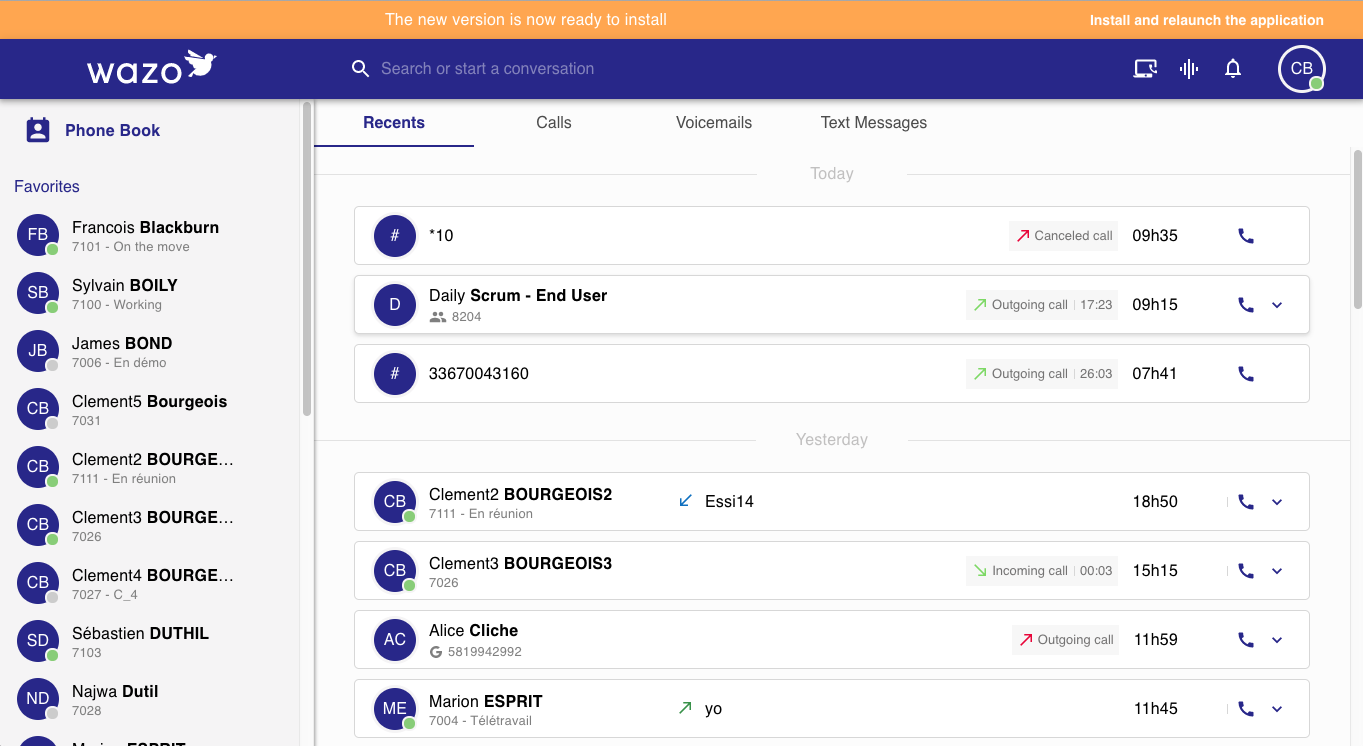
Task: Call 33670043160 using its phone icon
Action: tap(1246, 374)
